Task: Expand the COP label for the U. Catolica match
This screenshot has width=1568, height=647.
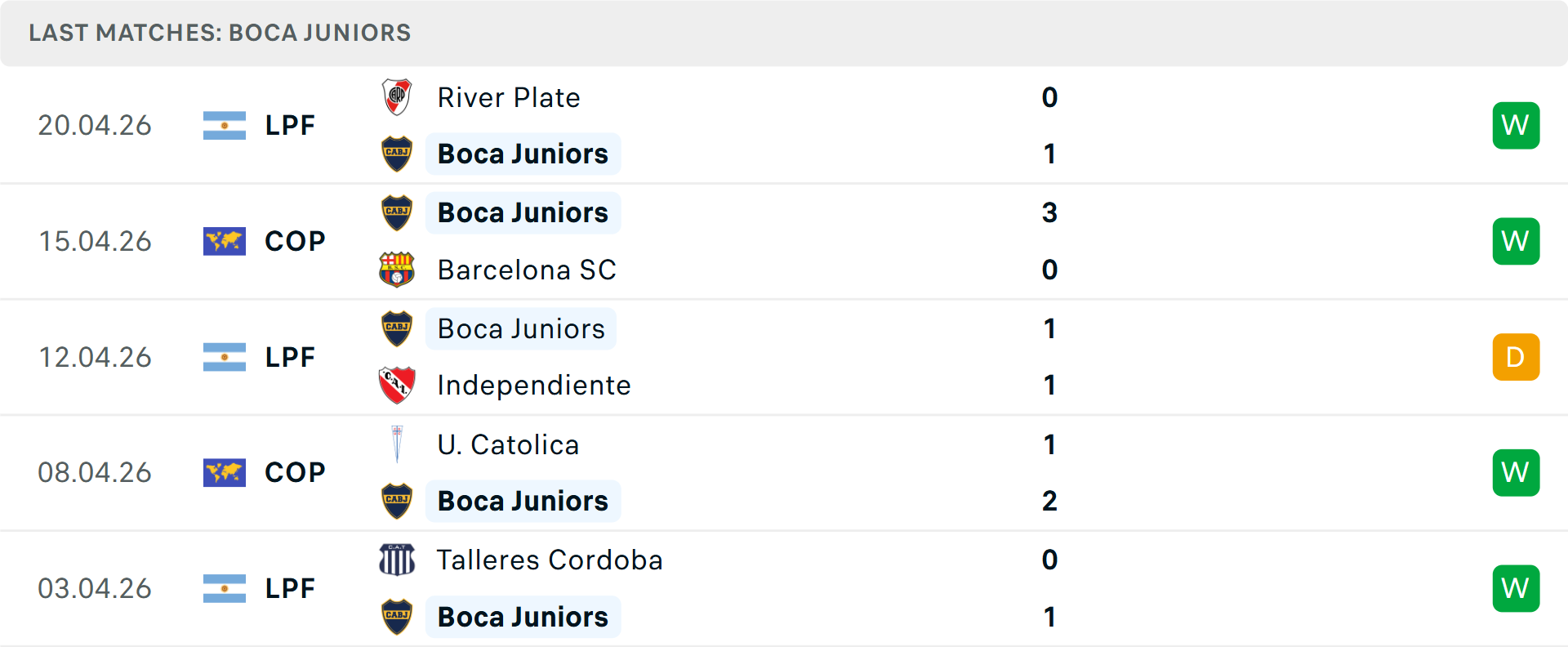Action: click(x=294, y=472)
